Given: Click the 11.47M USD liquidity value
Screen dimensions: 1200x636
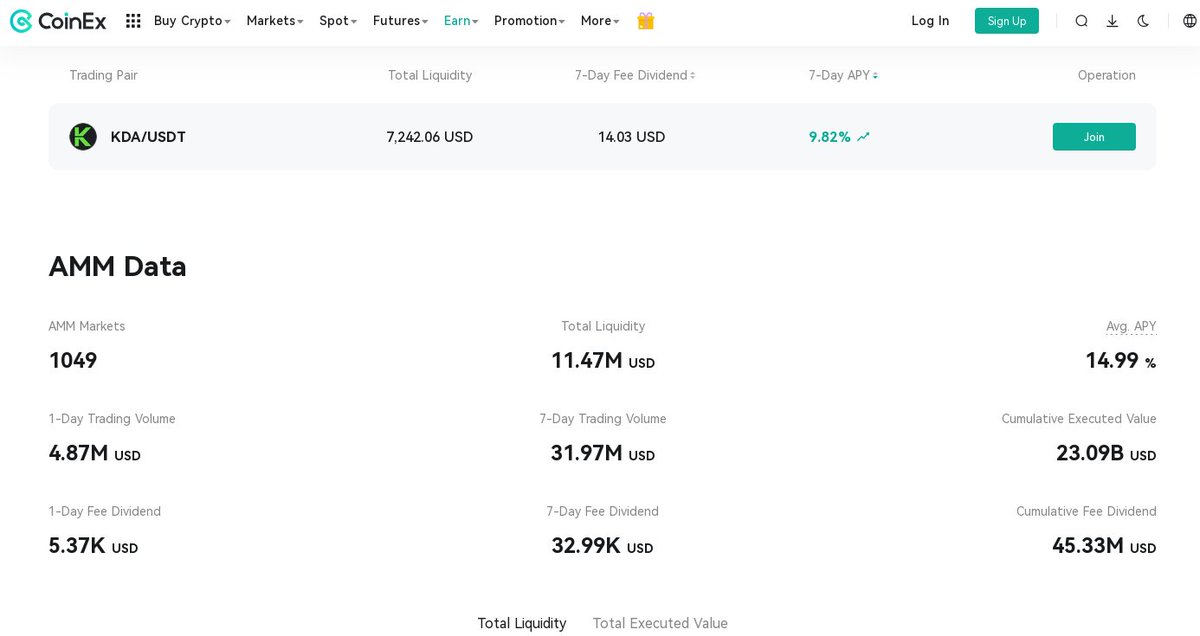Looking at the screenshot, I should 603,361.
